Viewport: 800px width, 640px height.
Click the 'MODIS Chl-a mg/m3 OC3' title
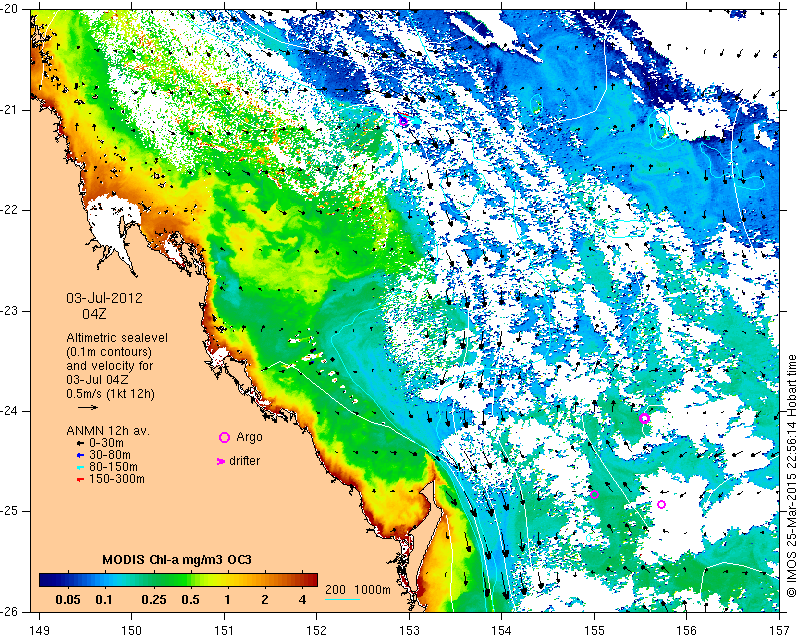(x=177, y=560)
